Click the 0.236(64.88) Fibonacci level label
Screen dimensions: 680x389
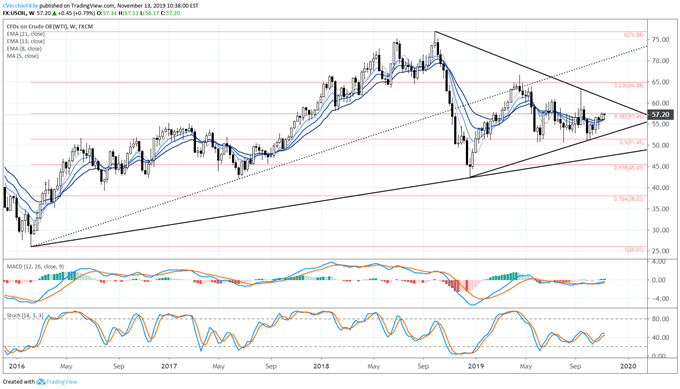tap(630, 86)
